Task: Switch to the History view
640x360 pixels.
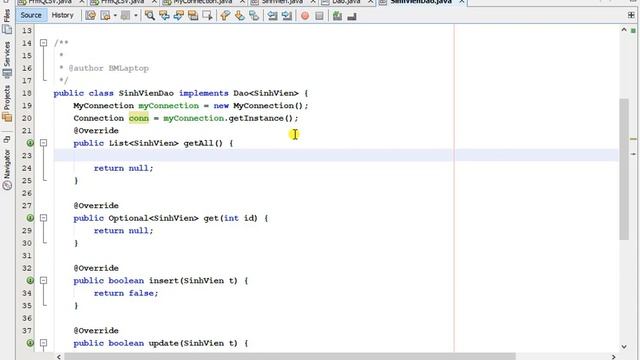Action: coord(62,16)
